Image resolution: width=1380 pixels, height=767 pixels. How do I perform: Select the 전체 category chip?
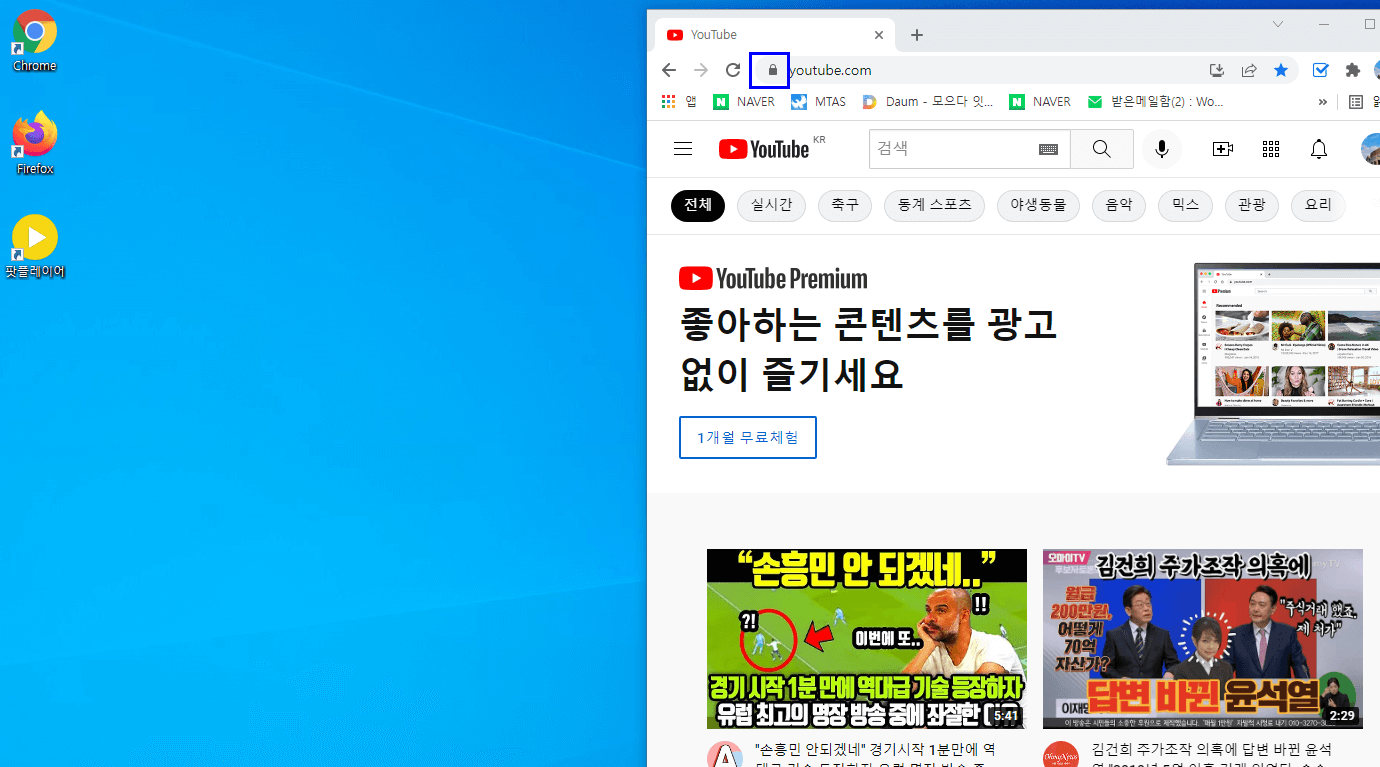point(698,206)
